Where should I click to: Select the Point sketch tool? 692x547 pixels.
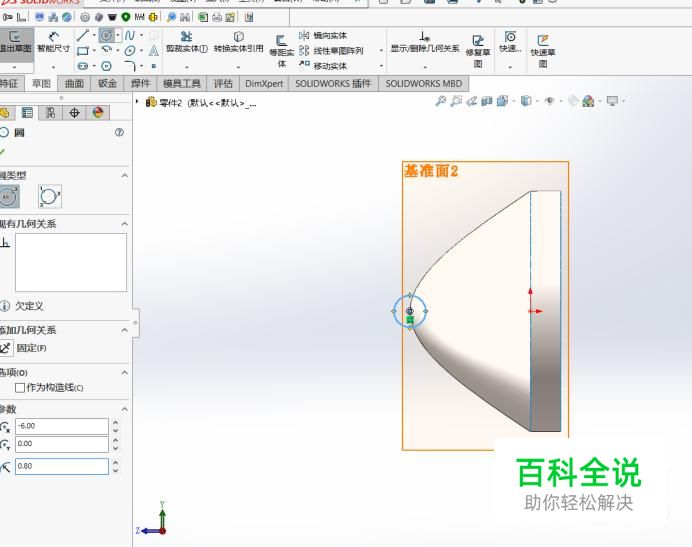tap(153, 66)
